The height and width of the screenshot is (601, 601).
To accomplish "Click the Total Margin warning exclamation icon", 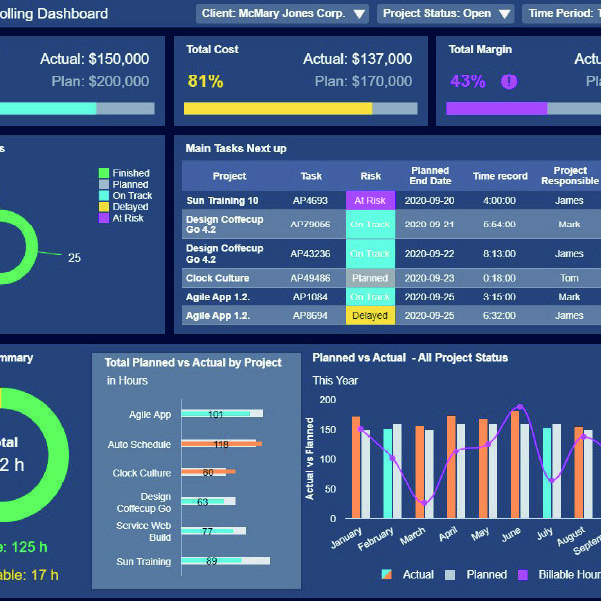I will click(509, 81).
